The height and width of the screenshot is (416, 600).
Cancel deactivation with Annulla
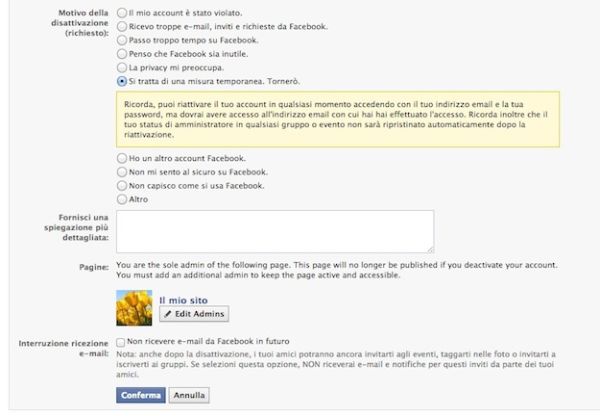pyautogui.click(x=187, y=395)
